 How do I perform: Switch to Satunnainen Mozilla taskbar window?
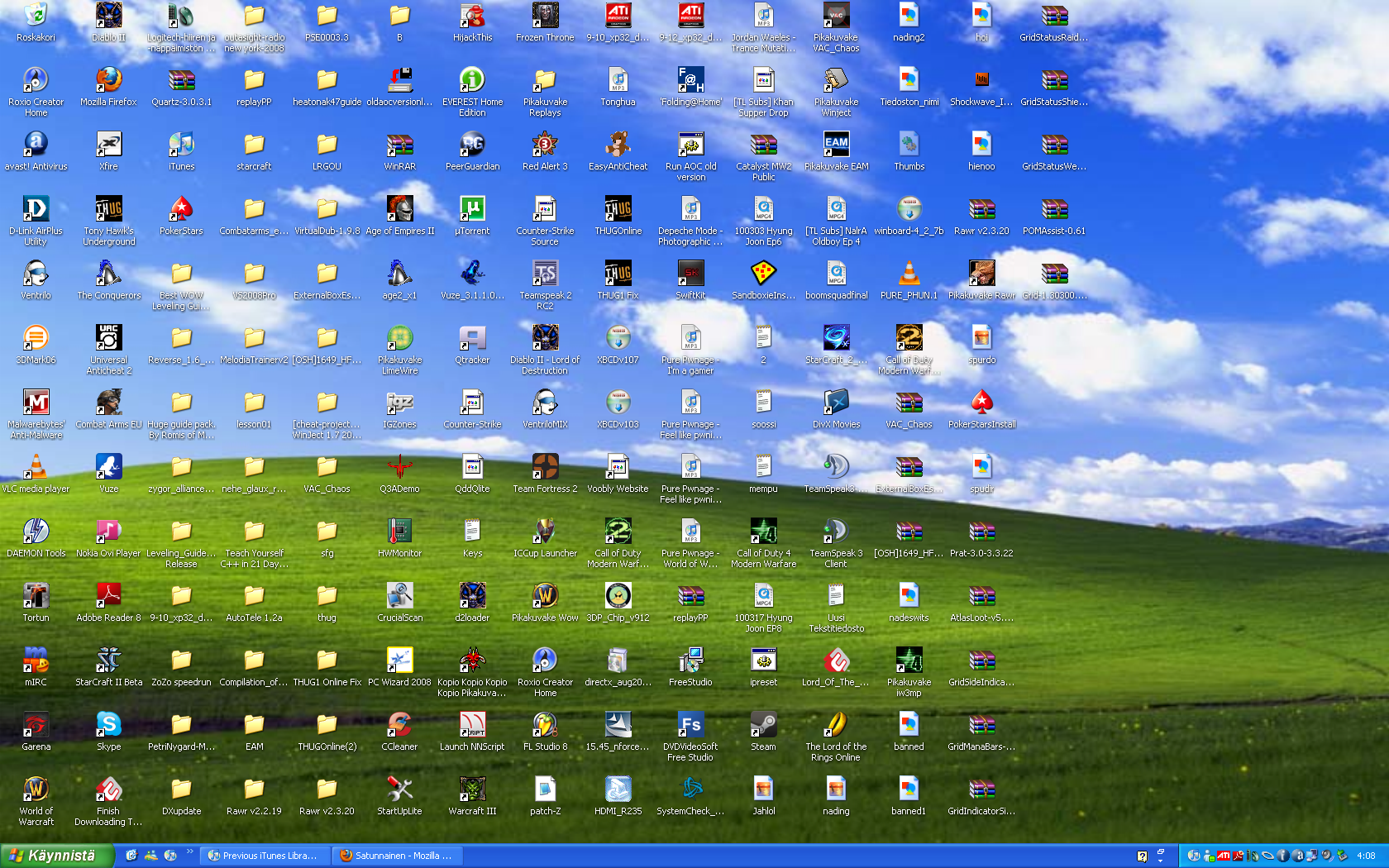coord(397,856)
